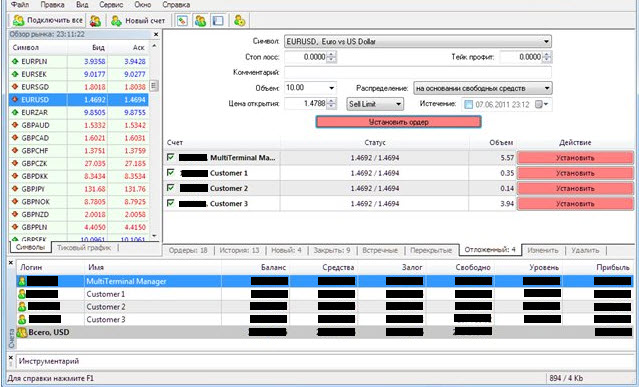Image resolution: width=639 pixels, height=387 pixels.
Task: Click the user icon in Customer 3 account row
Action: pos(22,319)
